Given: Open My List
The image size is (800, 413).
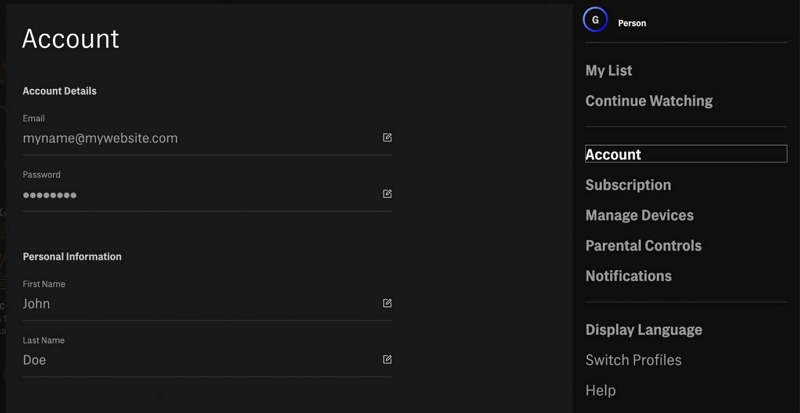Looking at the screenshot, I should coord(609,71).
